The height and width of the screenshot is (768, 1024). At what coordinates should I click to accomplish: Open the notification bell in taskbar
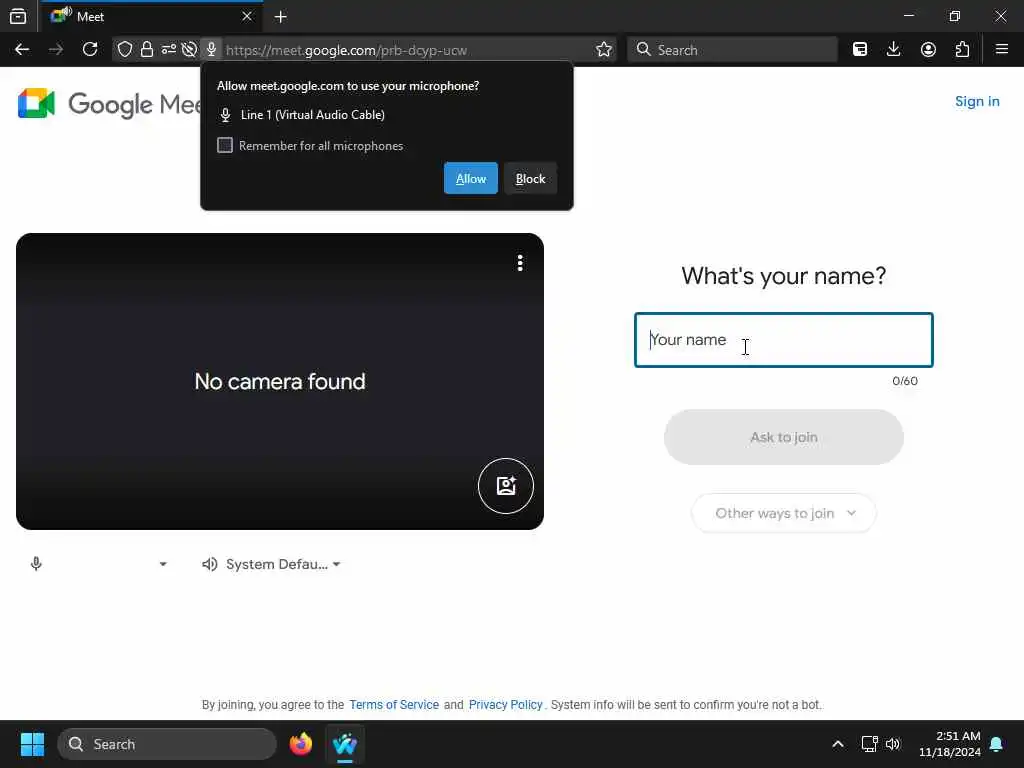click(996, 744)
